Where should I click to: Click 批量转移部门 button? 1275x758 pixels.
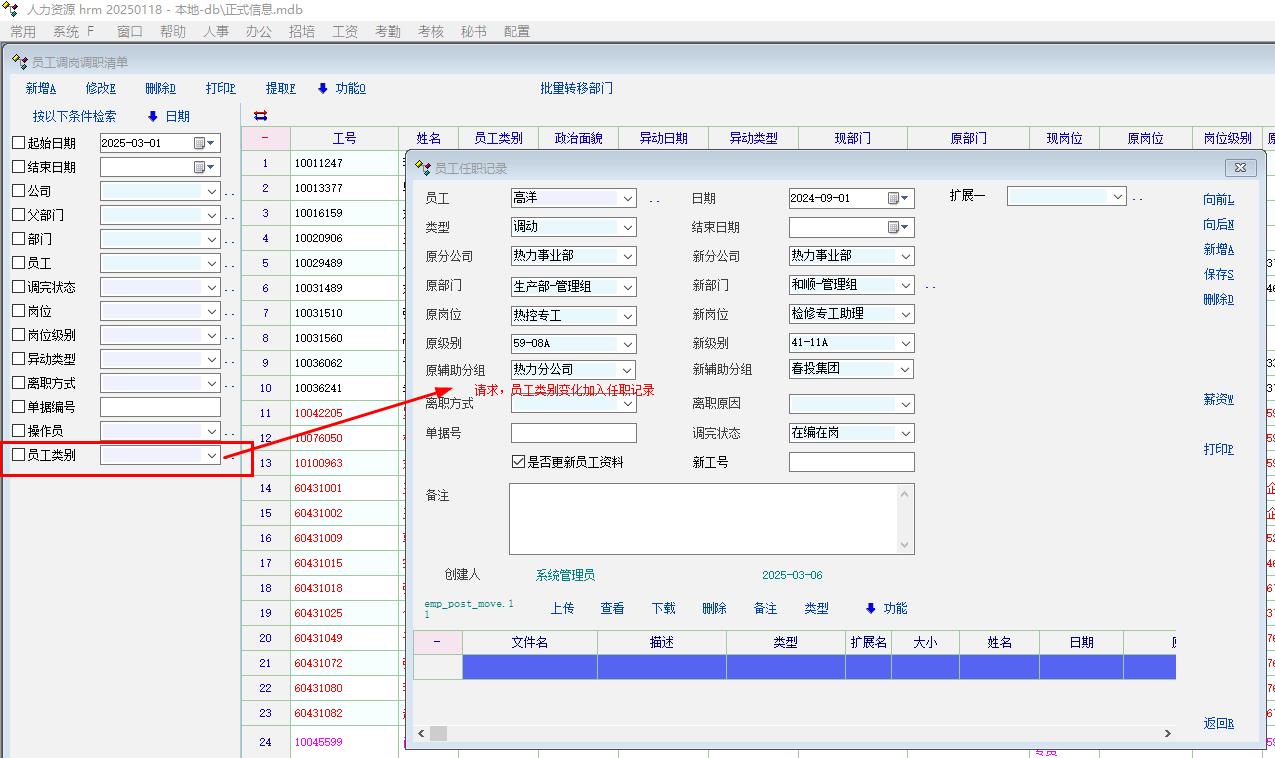[x=576, y=88]
